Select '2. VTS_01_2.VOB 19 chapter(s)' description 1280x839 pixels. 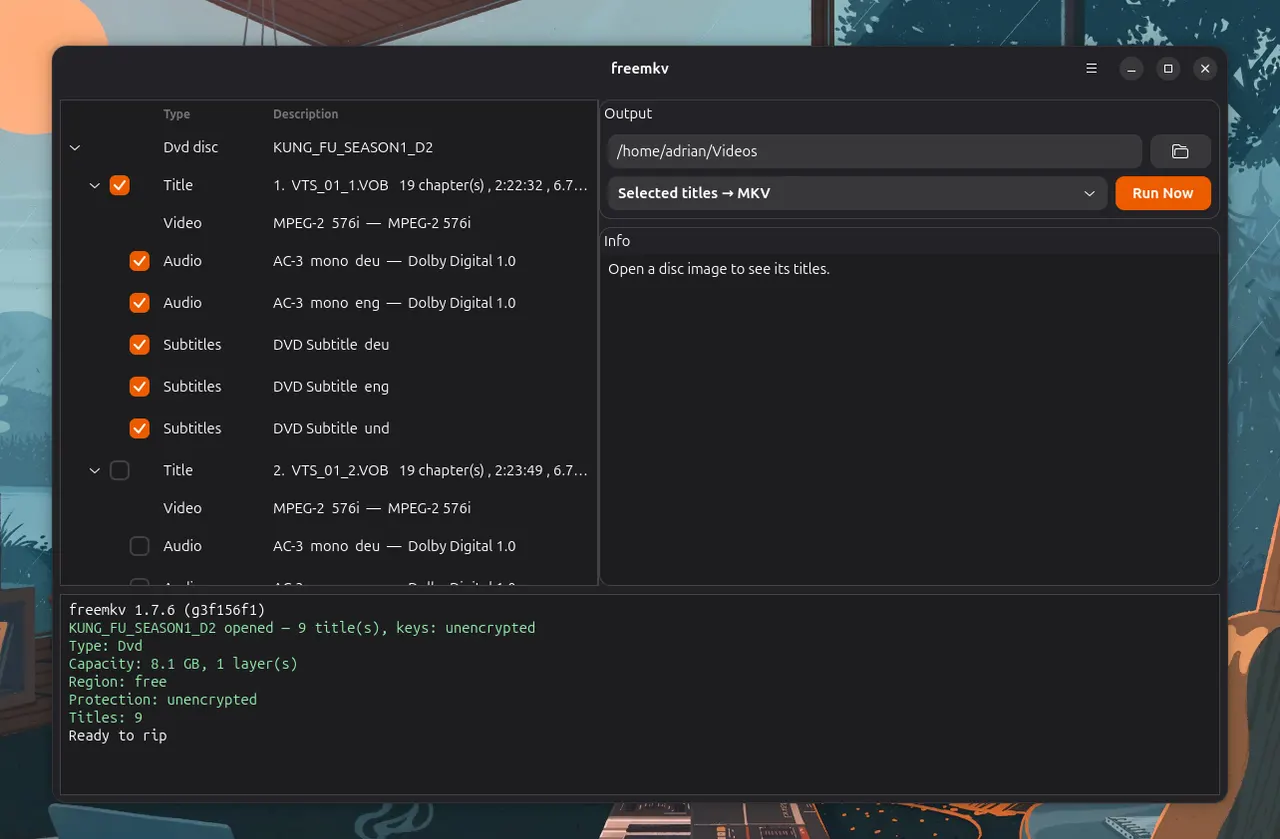[x=430, y=470]
